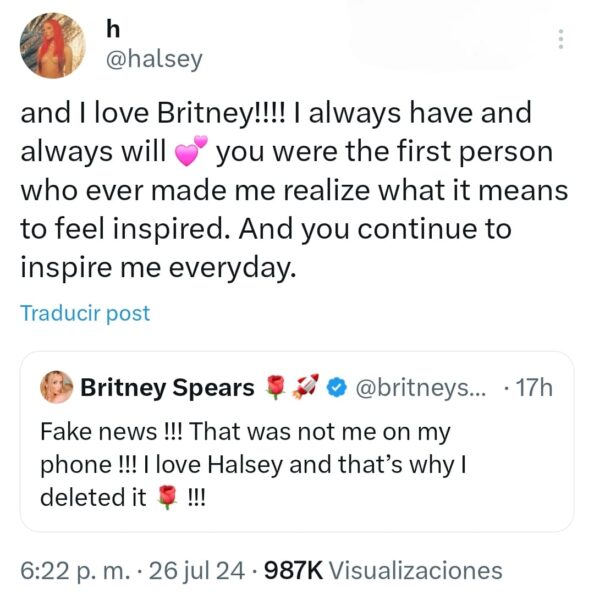Click the pink hearts emoji in tweet
594x600 pixels.
pos(191,151)
